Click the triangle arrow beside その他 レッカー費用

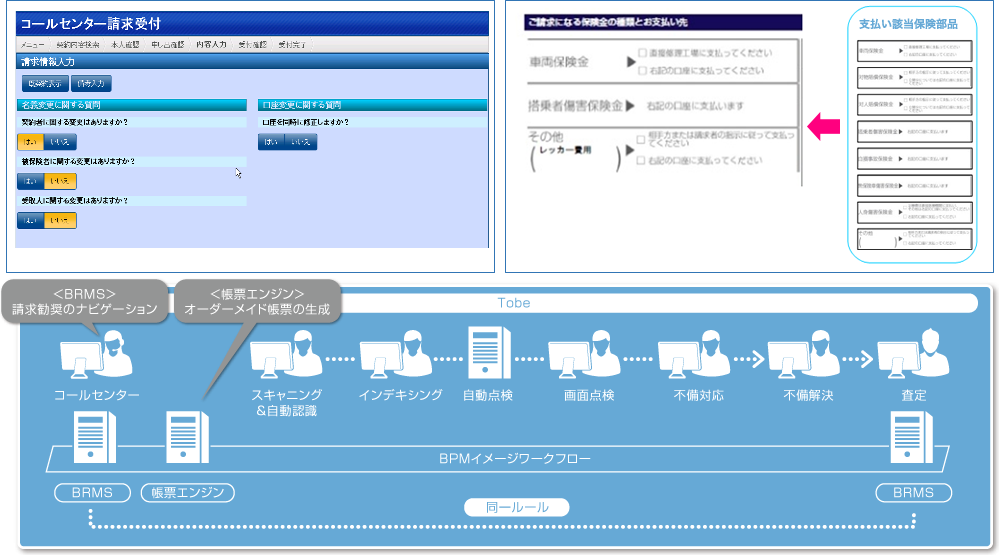tap(629, 150)
